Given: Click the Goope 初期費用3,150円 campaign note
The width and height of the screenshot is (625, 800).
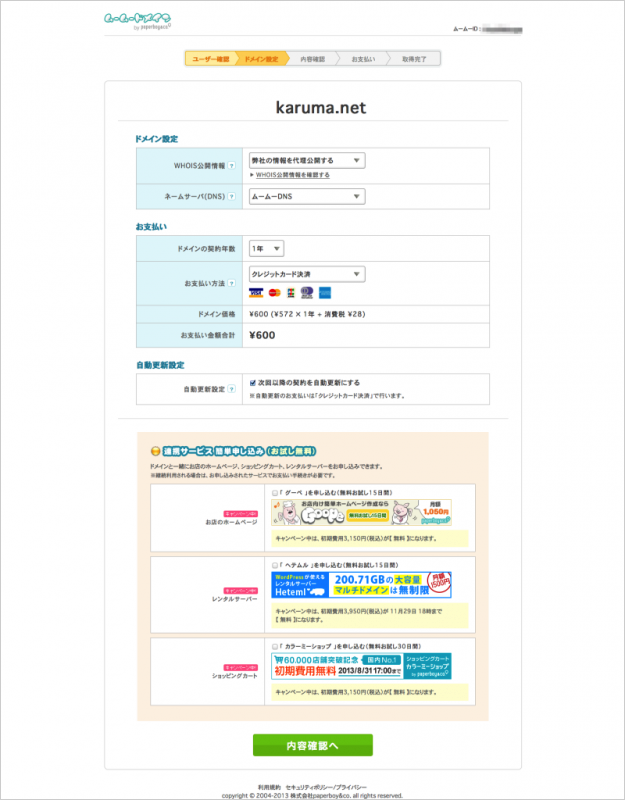Looking at the screenshot, I should coord(369,538).
